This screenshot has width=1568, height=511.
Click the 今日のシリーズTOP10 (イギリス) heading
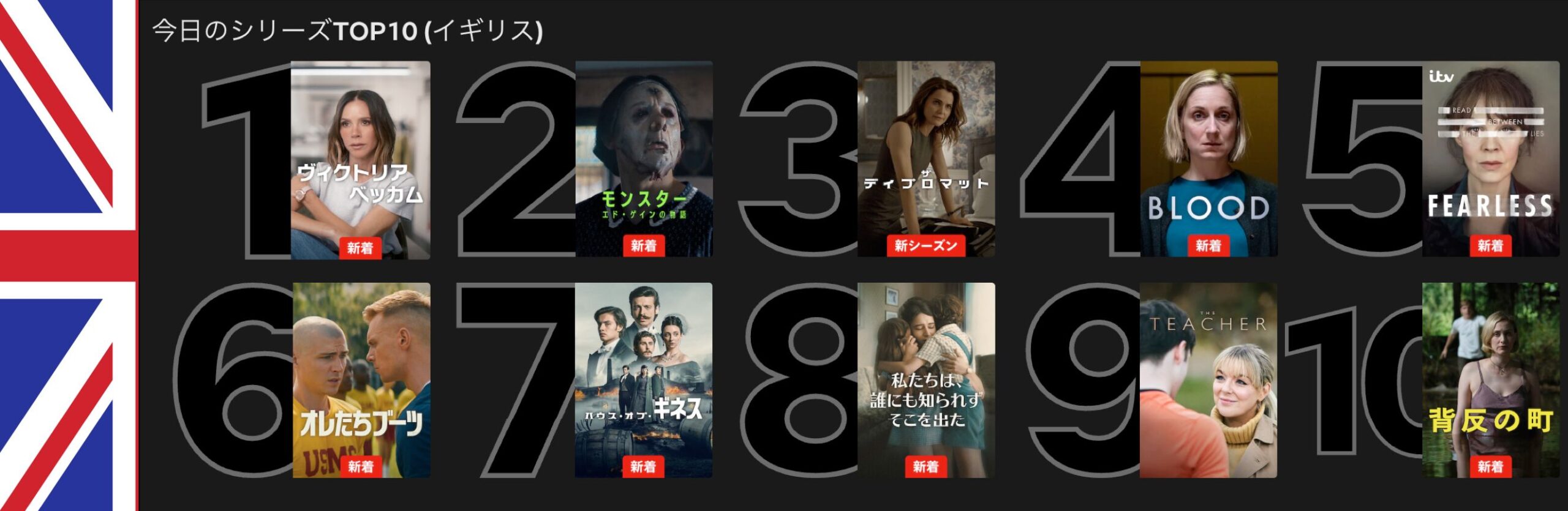pos(347,31)
